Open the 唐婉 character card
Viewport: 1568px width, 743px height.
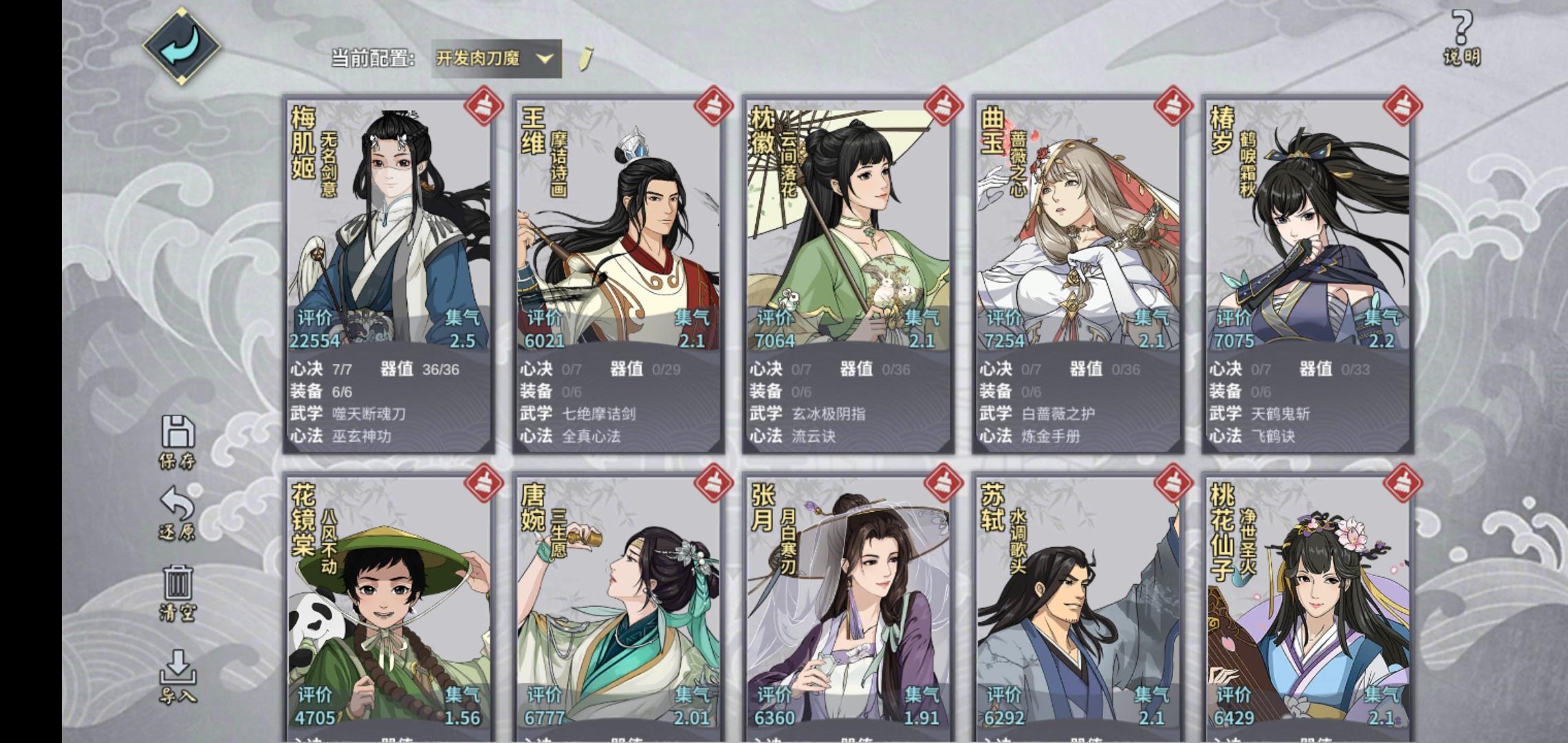(619, 609)
